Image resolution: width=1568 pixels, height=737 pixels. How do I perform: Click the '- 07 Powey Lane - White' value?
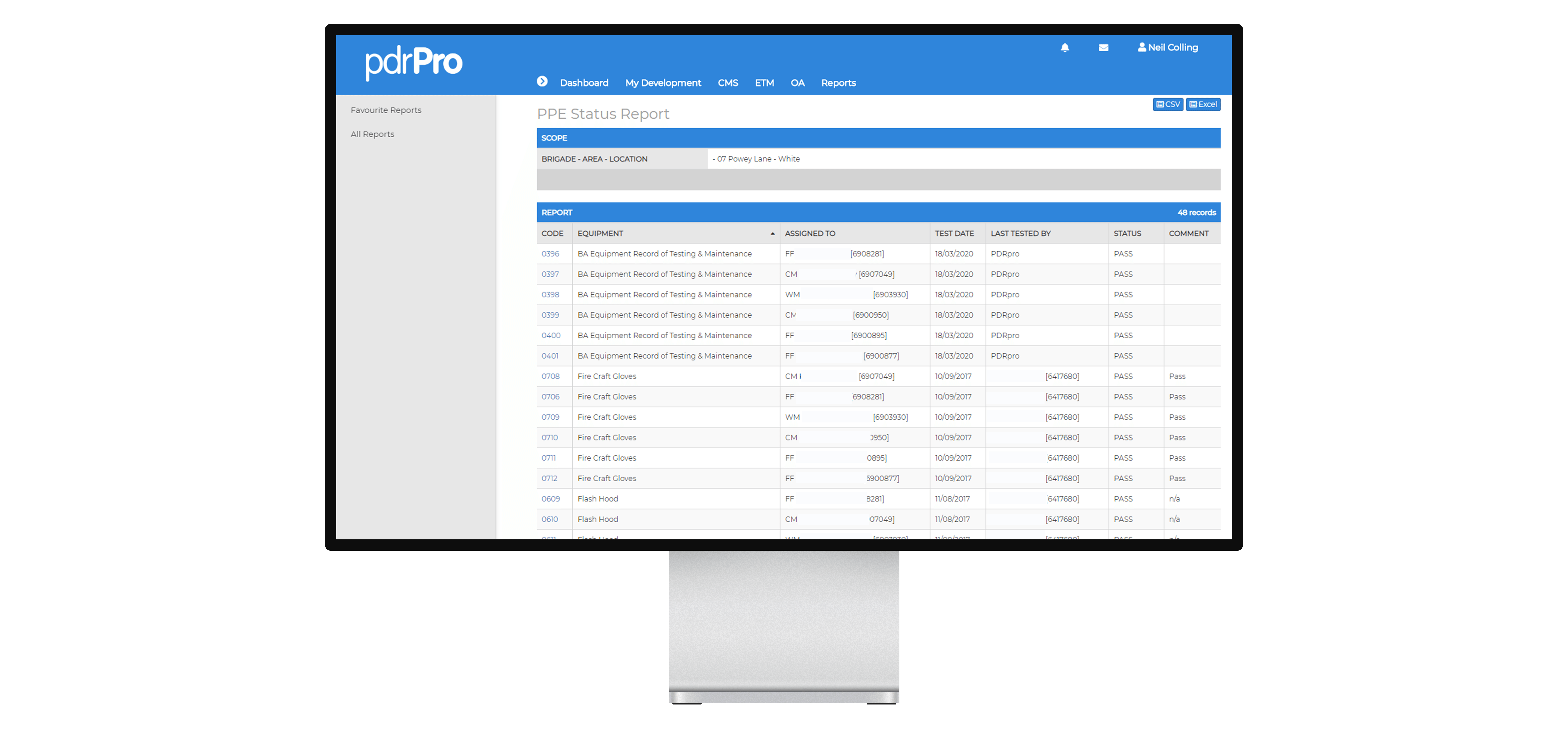click(756, 159)
